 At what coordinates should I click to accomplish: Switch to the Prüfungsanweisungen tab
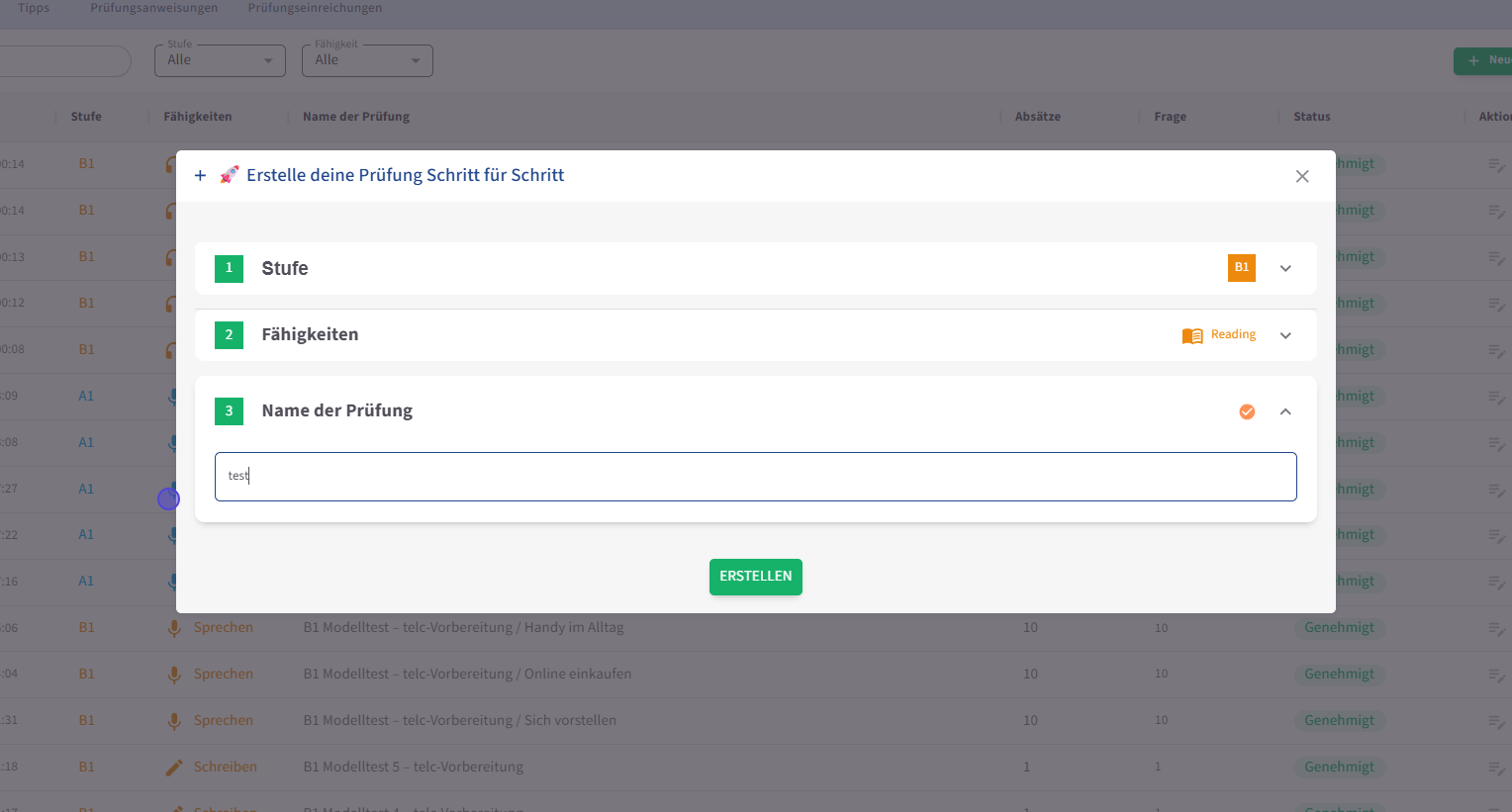[153, 8]
